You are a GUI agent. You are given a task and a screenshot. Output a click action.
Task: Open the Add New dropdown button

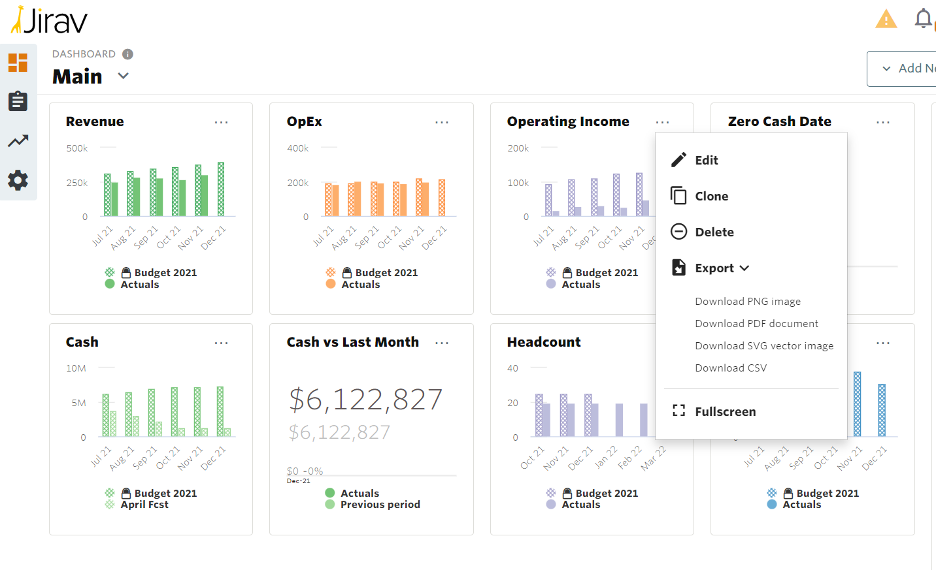click(901, 68)
